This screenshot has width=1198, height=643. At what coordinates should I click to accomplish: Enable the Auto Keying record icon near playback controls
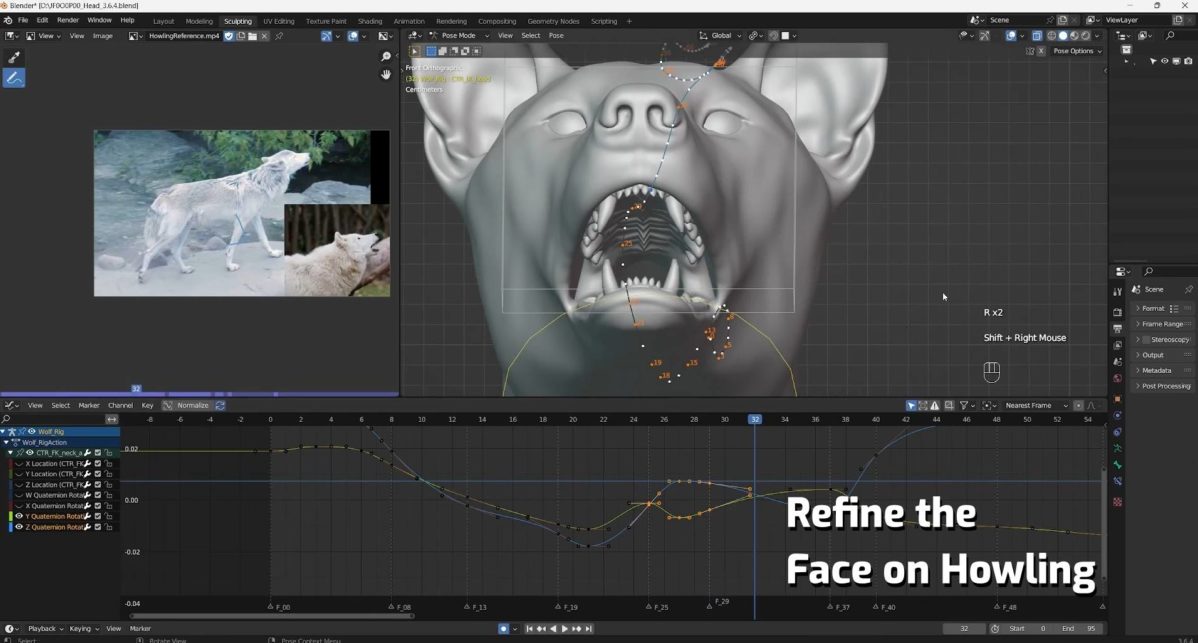[503, 628]
